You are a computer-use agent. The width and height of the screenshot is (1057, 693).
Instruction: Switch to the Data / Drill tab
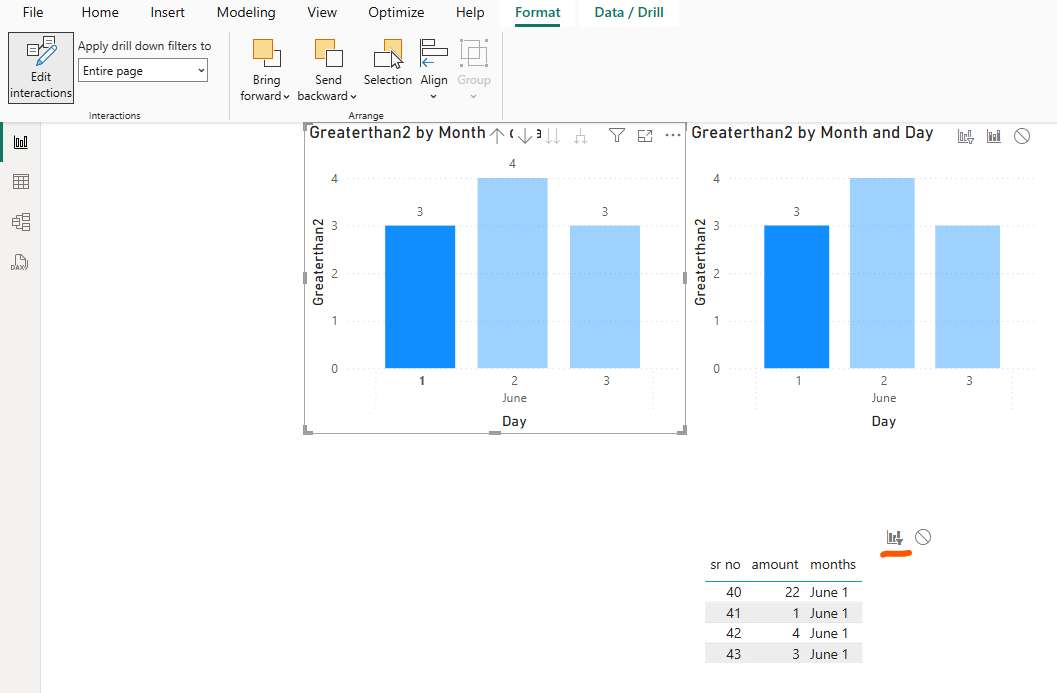(x=629, y=12)
